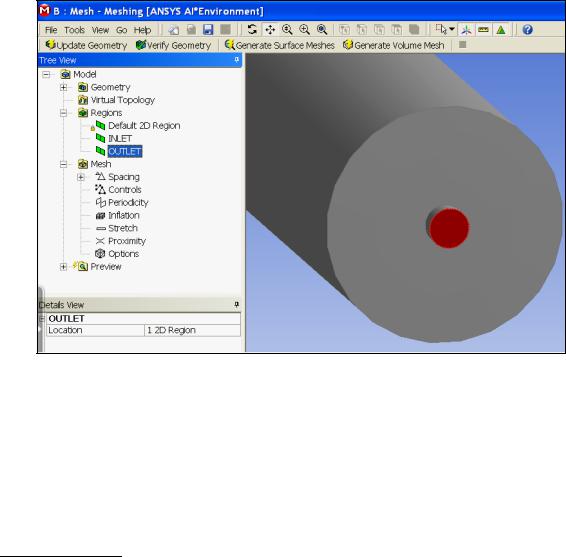Image resolution: width=566 pixels, height=557 pixels.
Task: Click the Zoom to fit magnifier icon
Action: coord(322,30)
